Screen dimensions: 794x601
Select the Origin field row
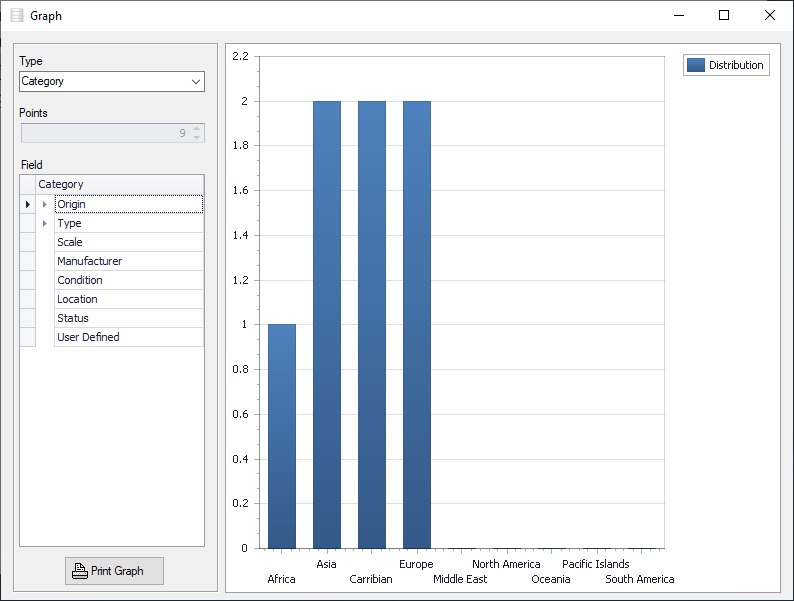coord(129,204)
